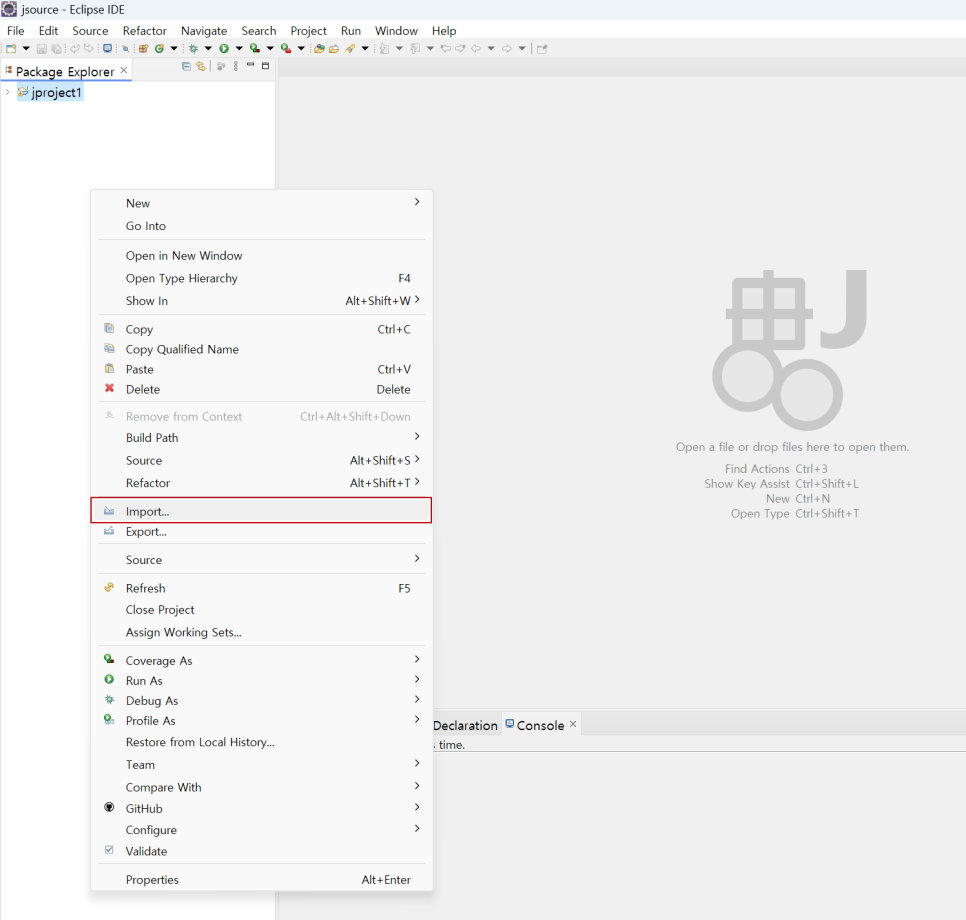The width and height of the screenshot is (966, 920).
Task: Click the Pin Editor toolbar icon
Action: pyautogui.click(x=542, y=49)
